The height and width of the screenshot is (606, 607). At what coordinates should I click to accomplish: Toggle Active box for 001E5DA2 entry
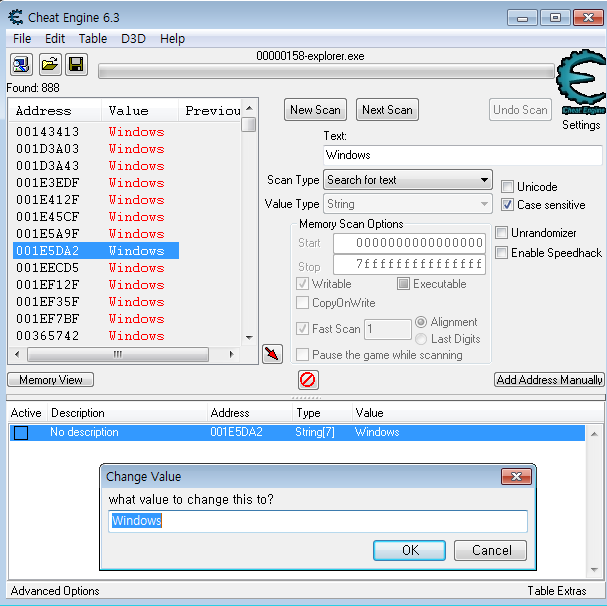click(x=21, y=432)
